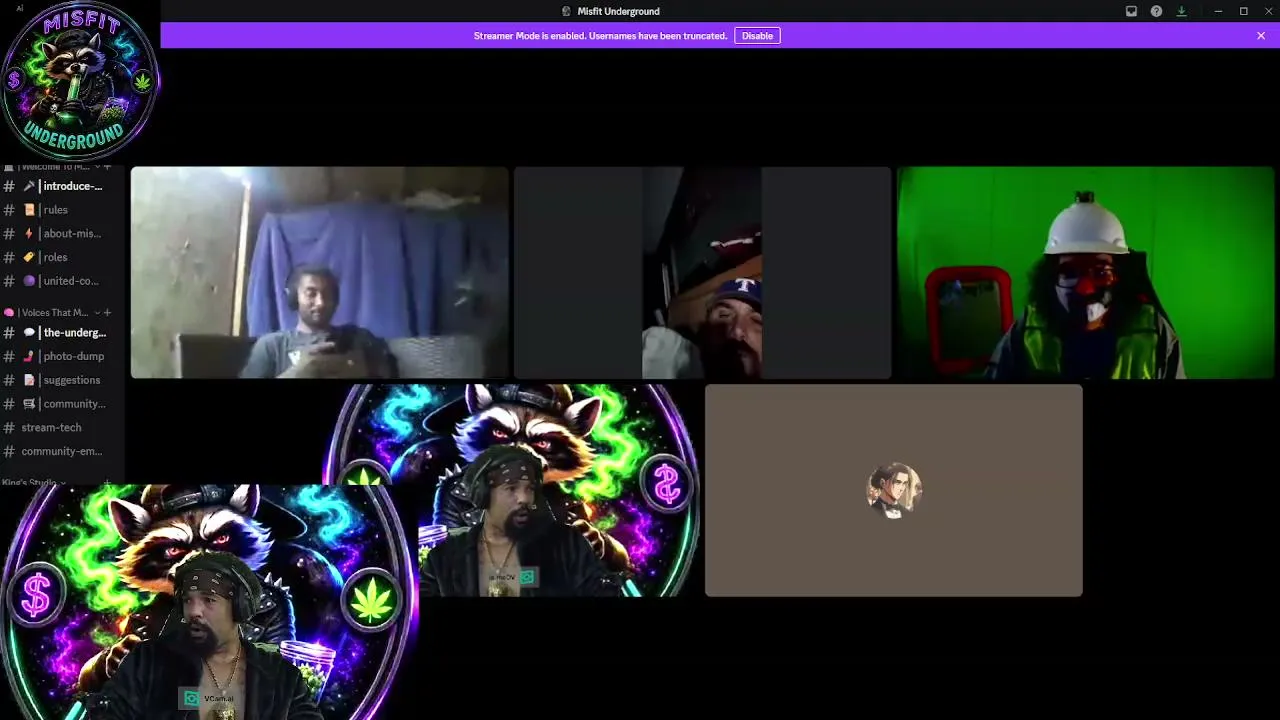
Task: Click the "Misfit Underground" window title text
Action: 618,11
